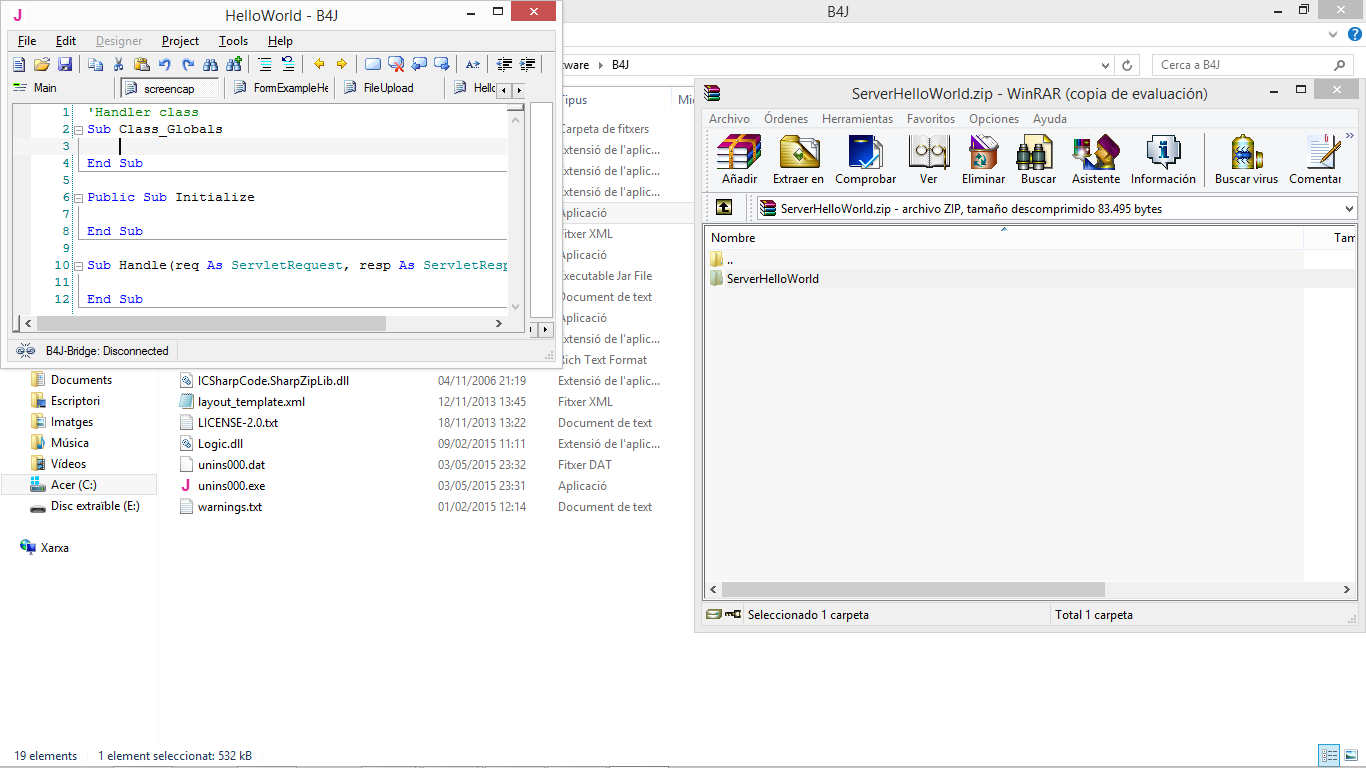Toggle a bookmark on the current line
The width and height of the screenshot is (1366, 768).
[373, 64]
